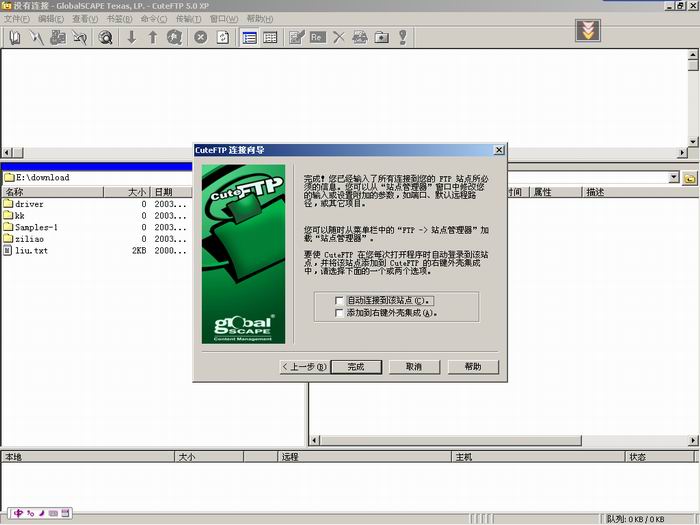Click the Quick Connect lightning icon

37,38
